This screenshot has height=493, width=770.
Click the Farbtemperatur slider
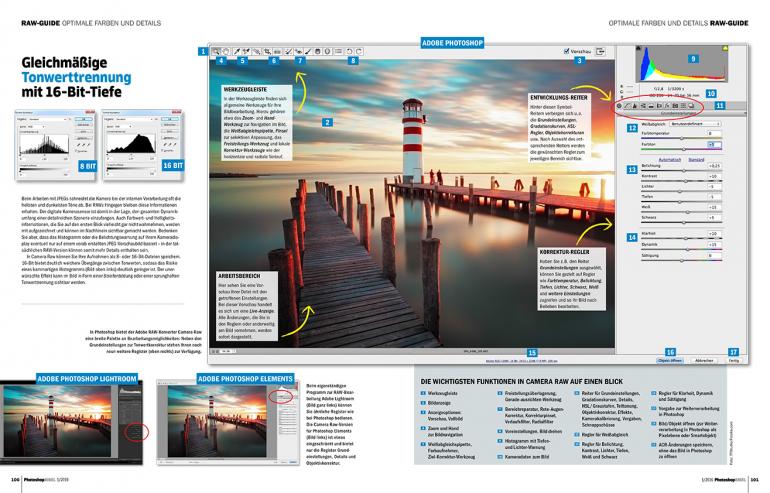682,138
